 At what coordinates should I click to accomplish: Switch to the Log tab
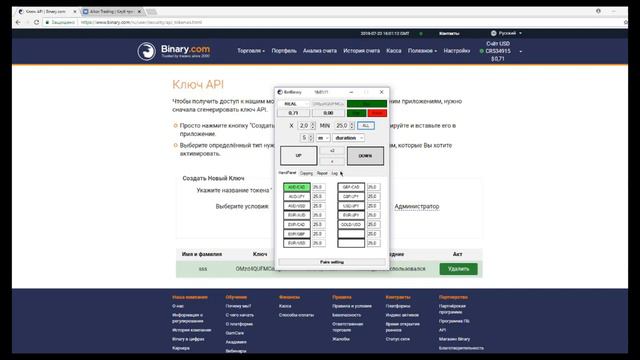[335, 173]
